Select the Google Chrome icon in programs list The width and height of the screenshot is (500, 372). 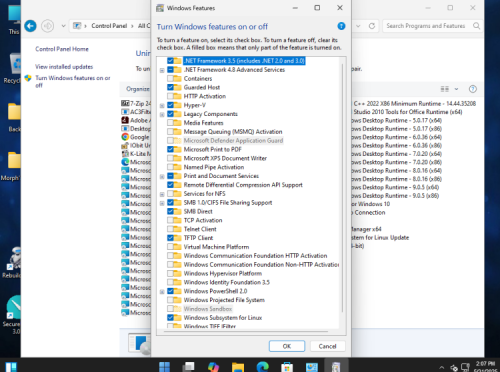point(125,137)
